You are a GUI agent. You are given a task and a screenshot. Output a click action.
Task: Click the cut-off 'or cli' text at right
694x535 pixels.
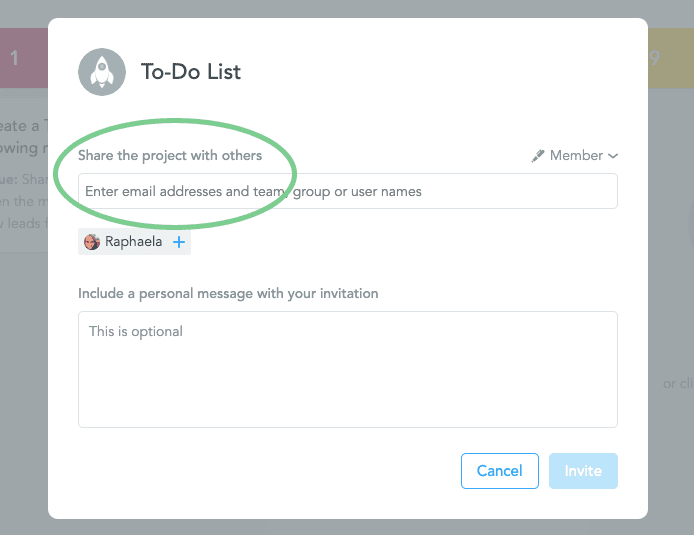678,383
